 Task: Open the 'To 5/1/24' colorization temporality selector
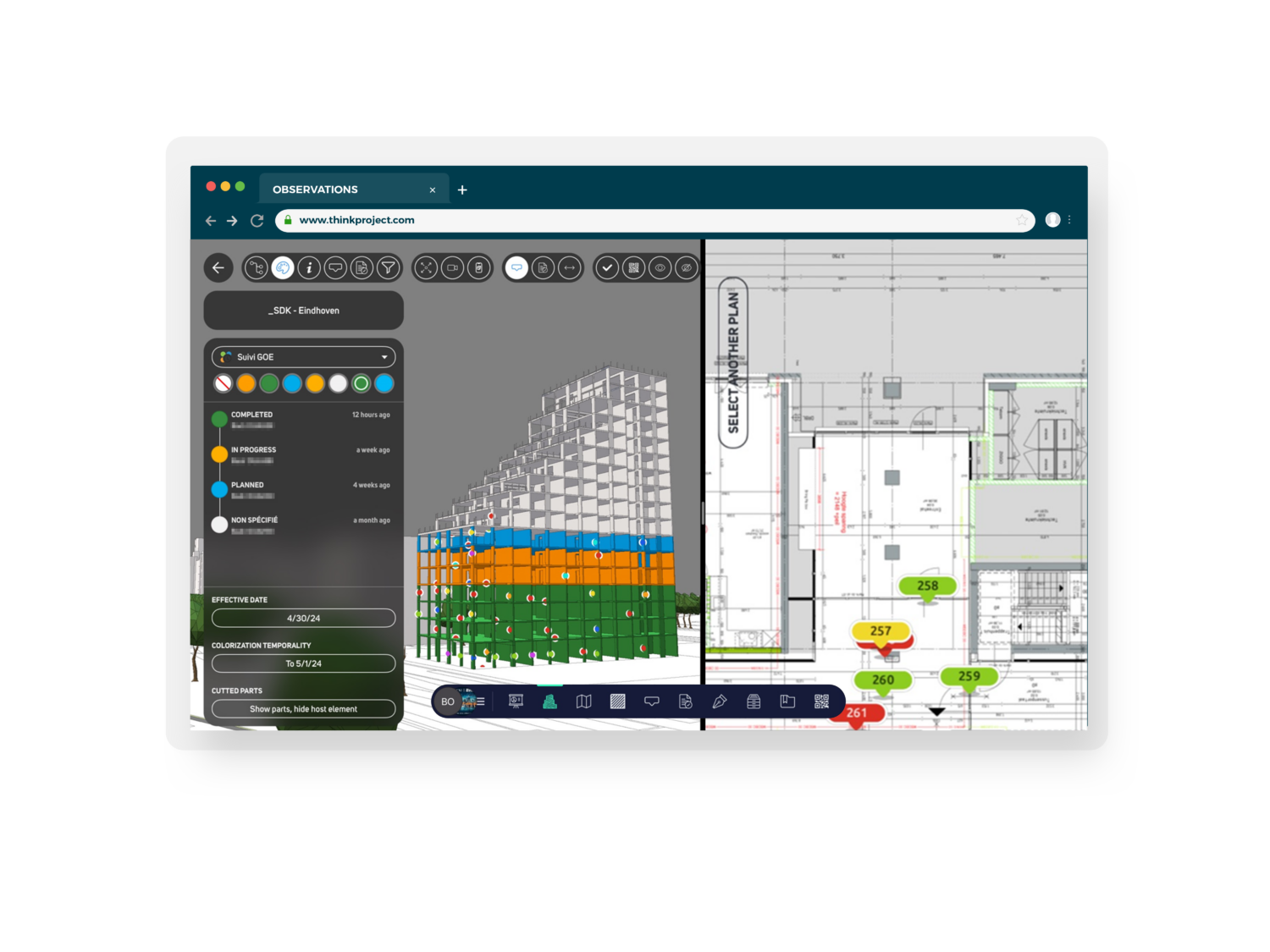coord(303,663)
